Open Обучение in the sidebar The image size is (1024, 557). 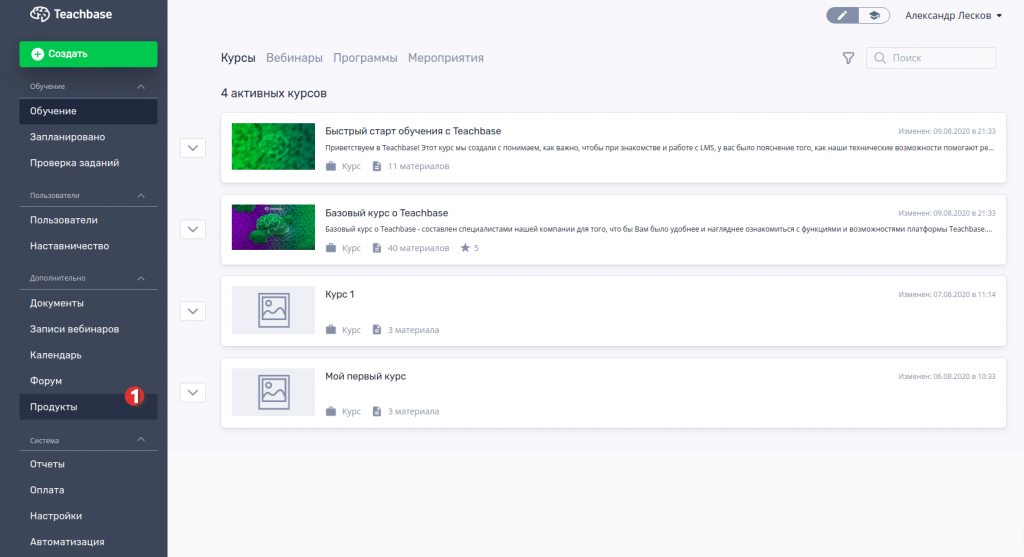click(x=88, y=111)
